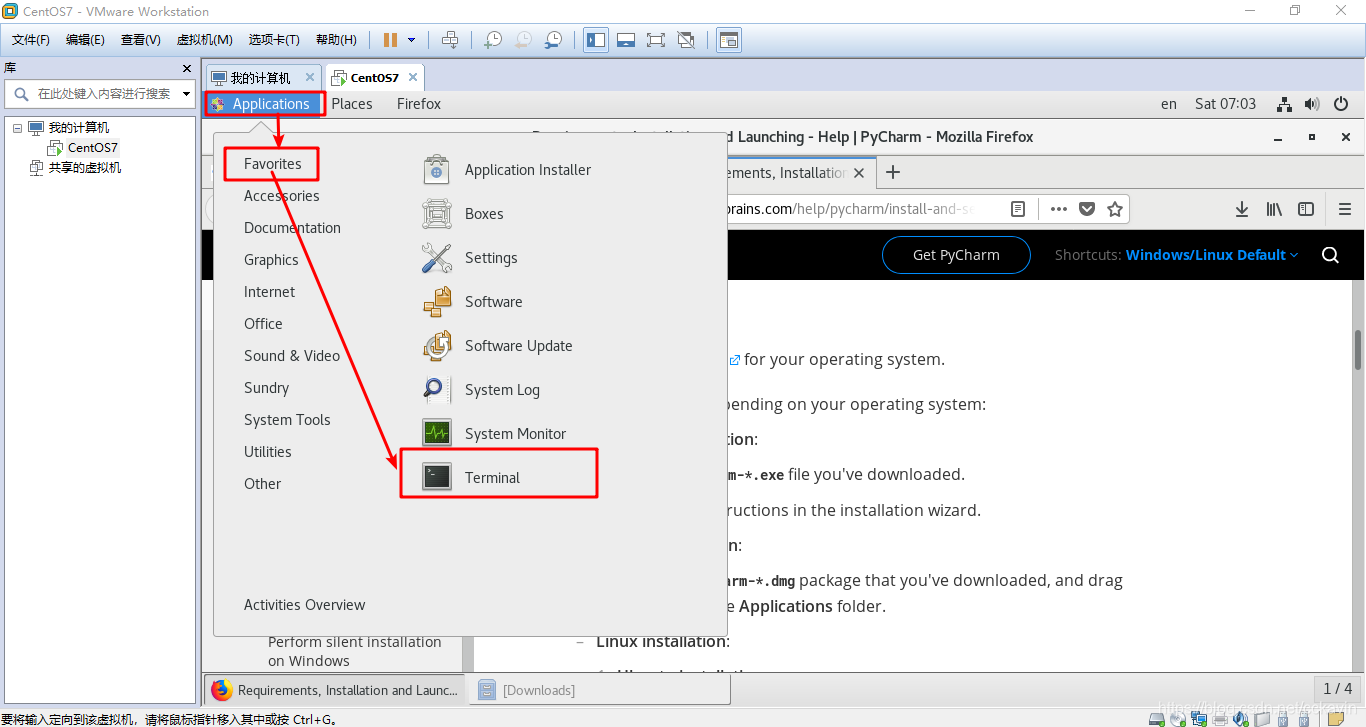Close the CentOS7 VM tab
1366x727 pixels.
413,77
